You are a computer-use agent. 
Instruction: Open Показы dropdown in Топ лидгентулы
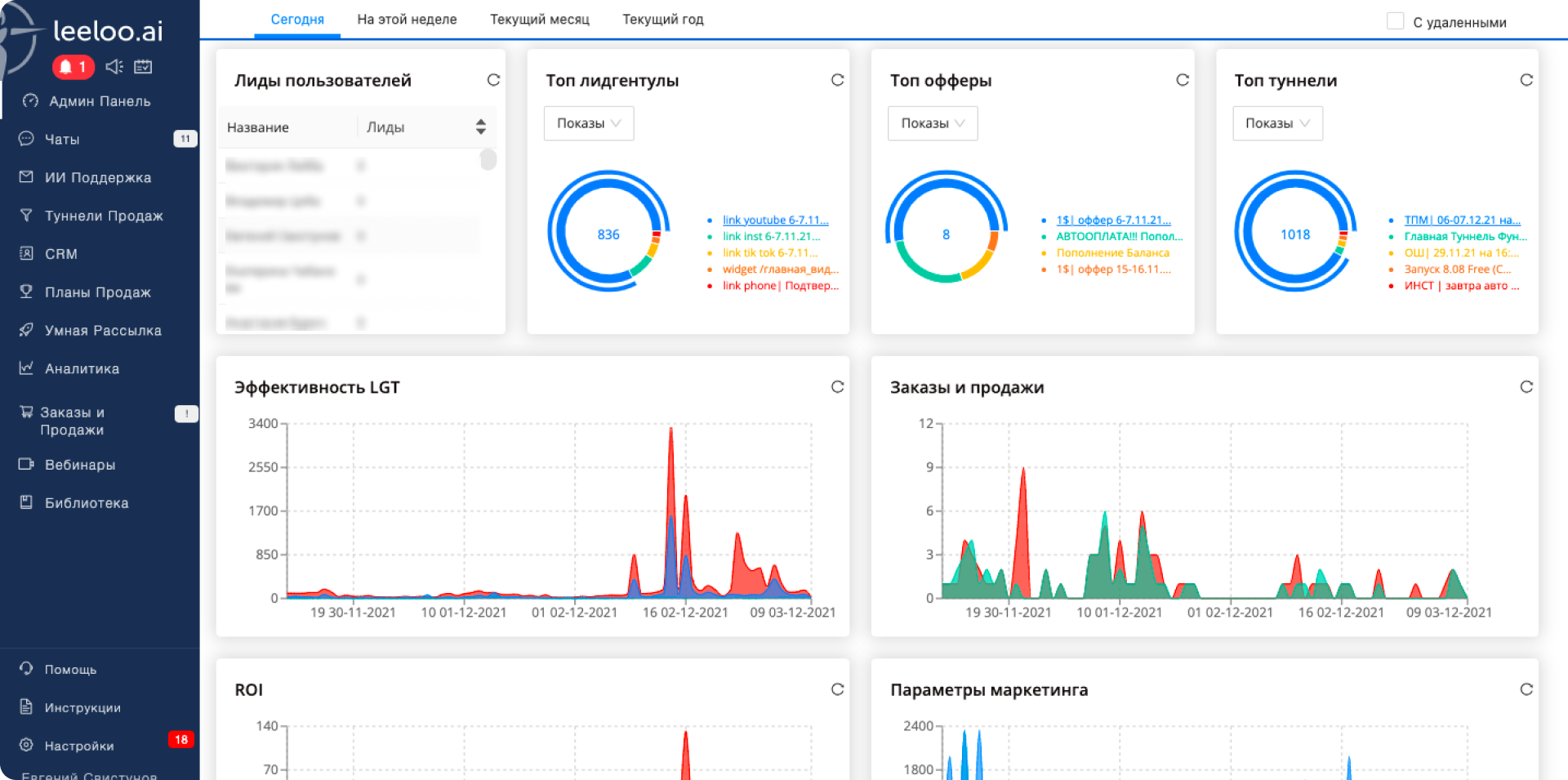click(589, 123)
